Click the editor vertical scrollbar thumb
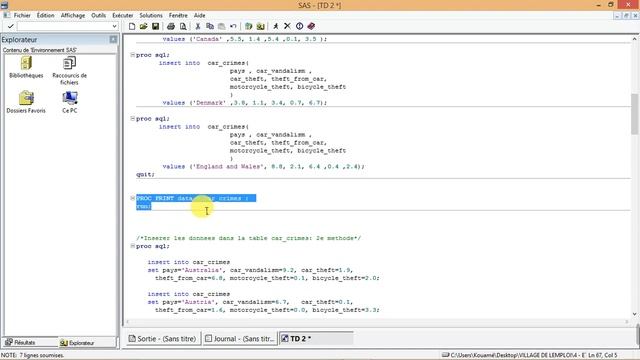This screenshot has width=640, height=360. click(x=634, y=114)
